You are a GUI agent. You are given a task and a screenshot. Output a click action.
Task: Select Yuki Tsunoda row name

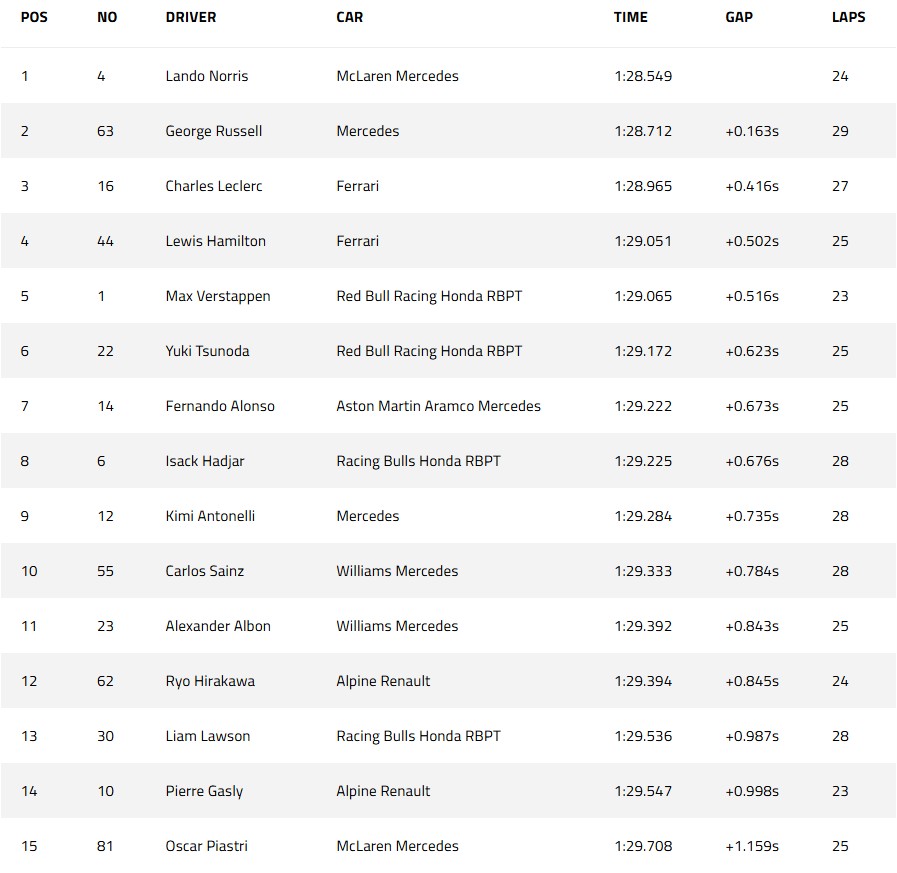pos(207,351)
